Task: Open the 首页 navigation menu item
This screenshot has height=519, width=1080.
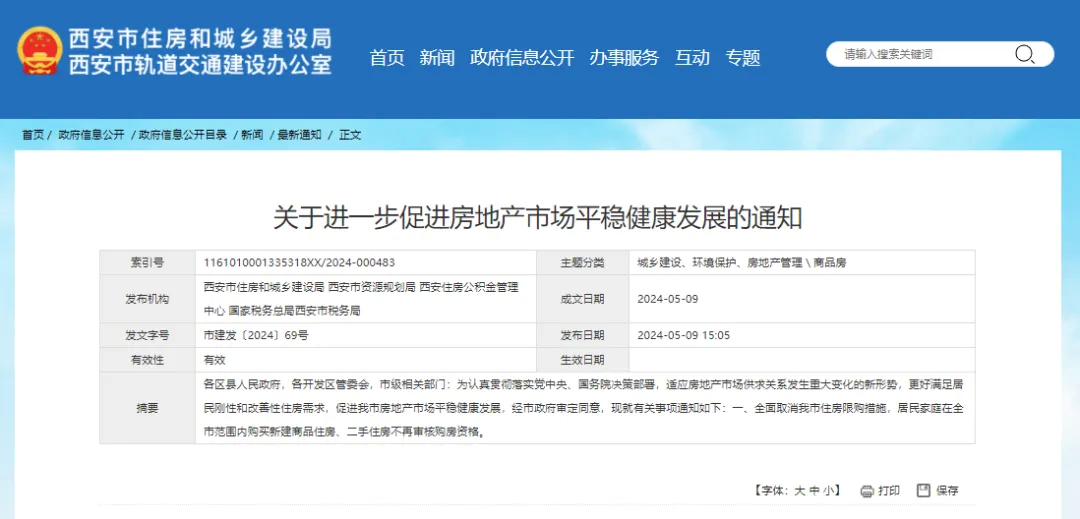Action: (x=387, y=58)
